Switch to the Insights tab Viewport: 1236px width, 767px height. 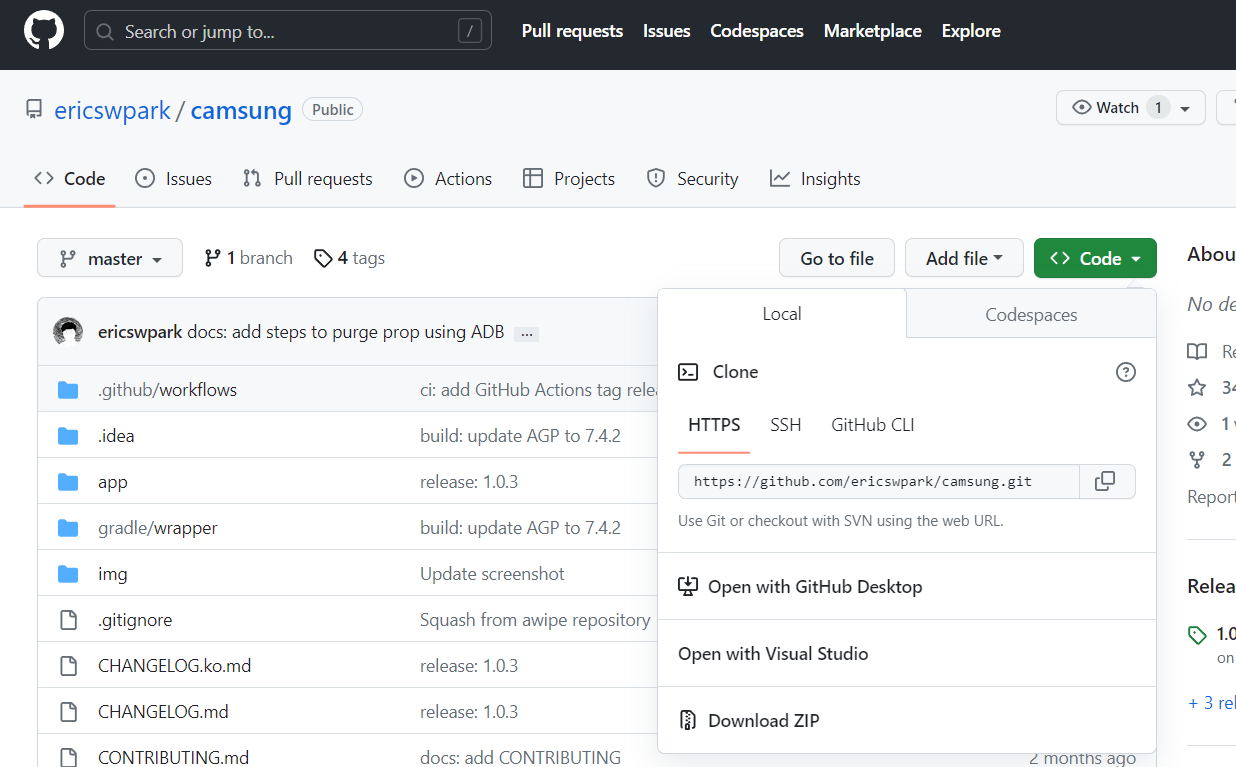815,179
